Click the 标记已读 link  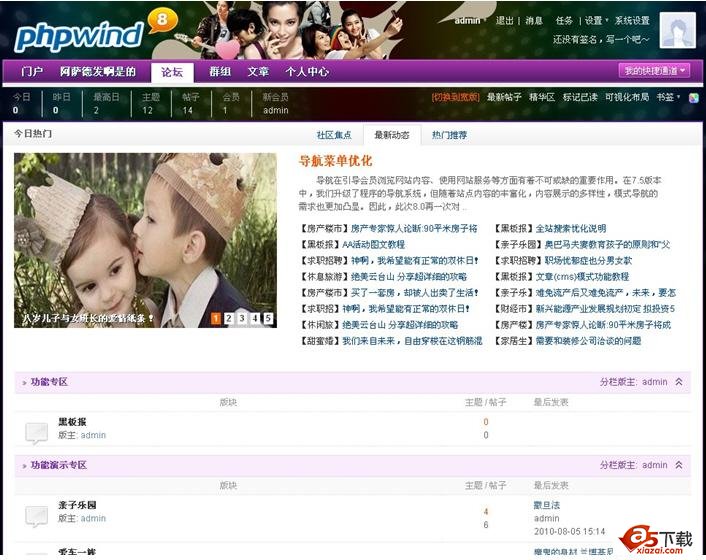(580, 97)
